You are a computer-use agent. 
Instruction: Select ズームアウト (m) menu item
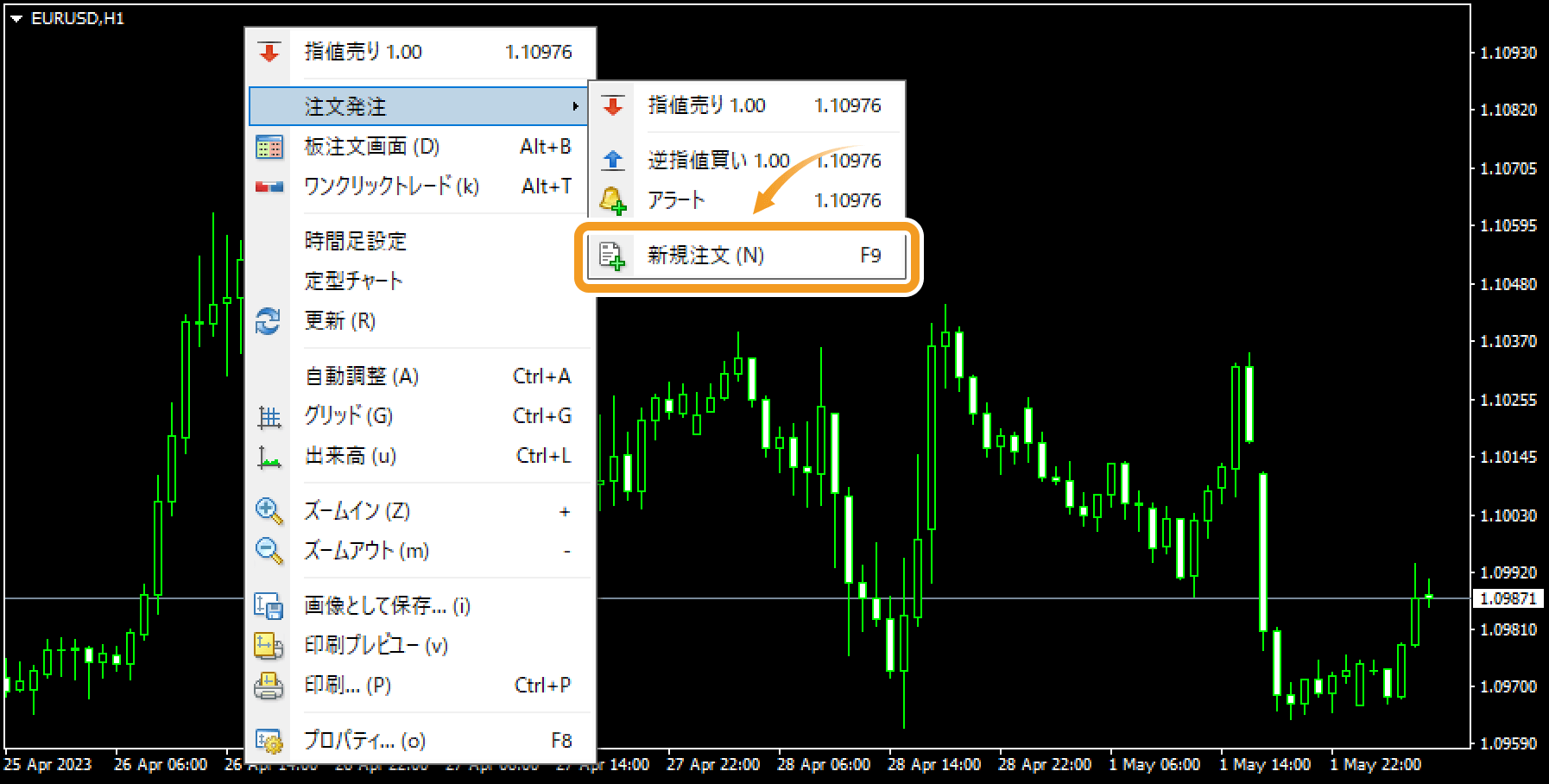[x=420, y=551]
